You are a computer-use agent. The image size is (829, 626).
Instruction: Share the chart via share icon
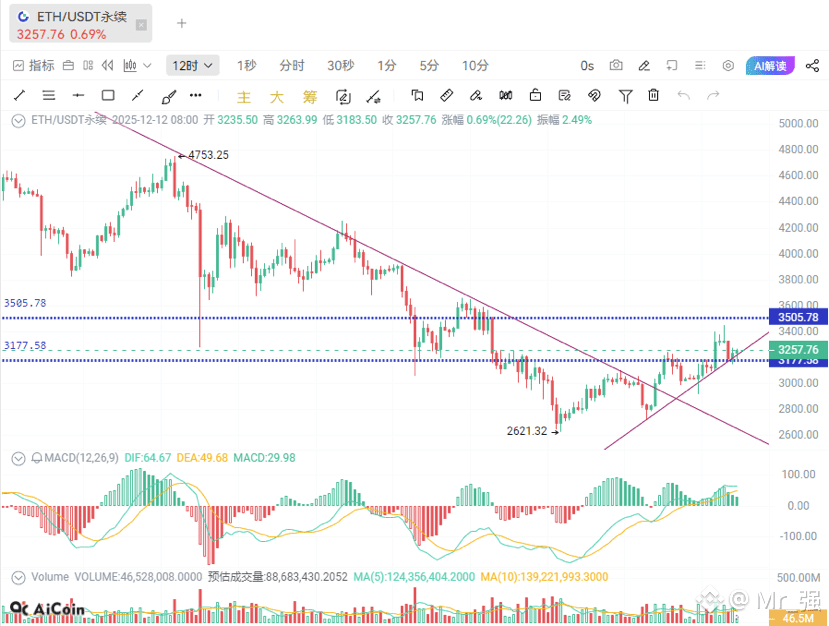click(813, 66)
